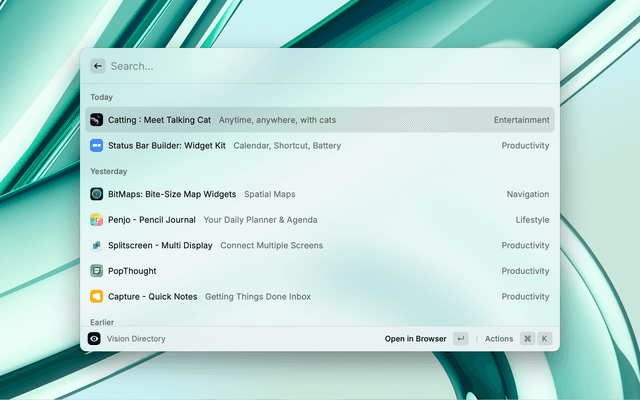Click the Splitscreen Multi Display app icon
This screenshot has width=640, height=400.
click(x=96, y=245)
